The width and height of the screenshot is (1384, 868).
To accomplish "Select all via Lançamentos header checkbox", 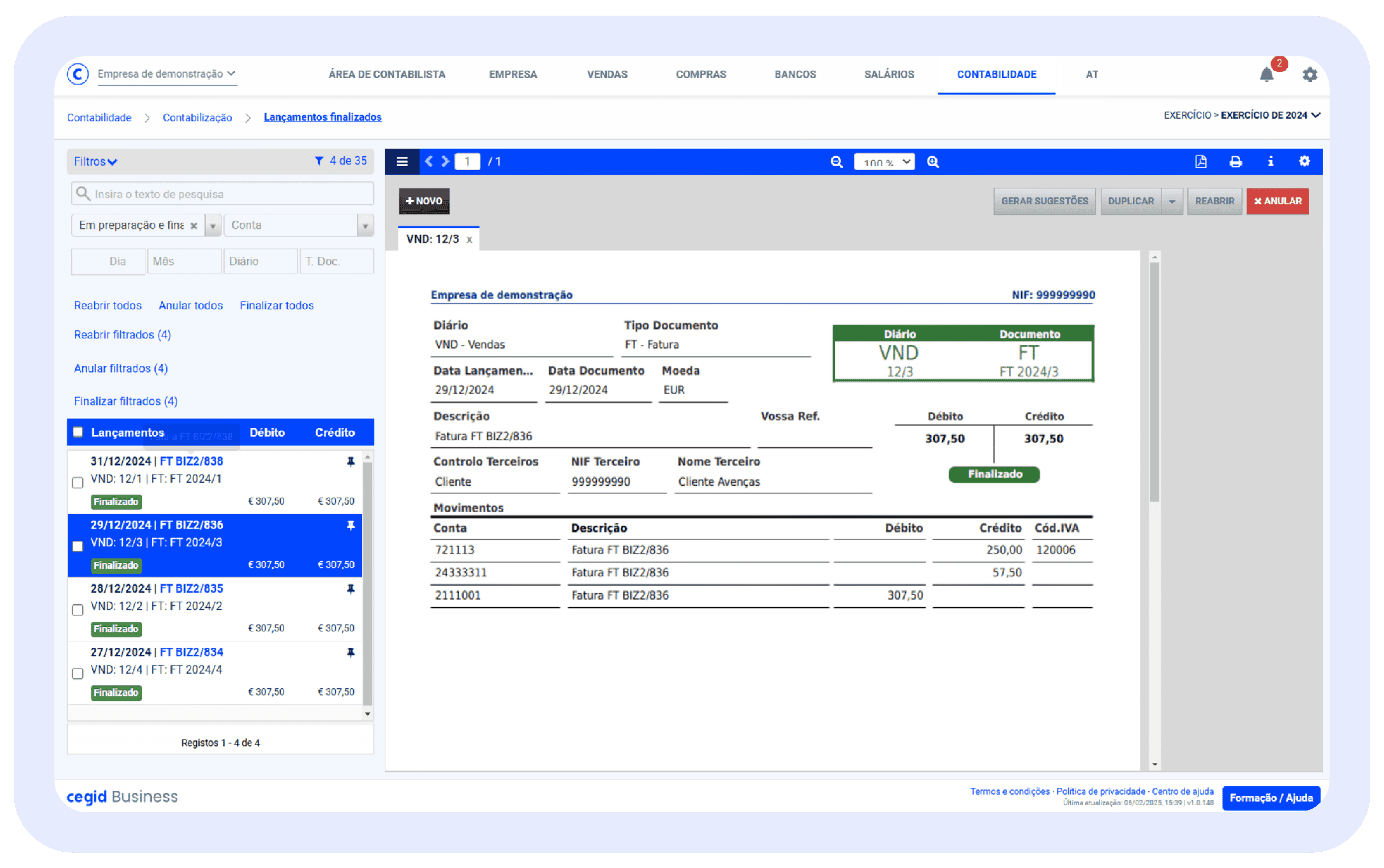I will (78, 432).
